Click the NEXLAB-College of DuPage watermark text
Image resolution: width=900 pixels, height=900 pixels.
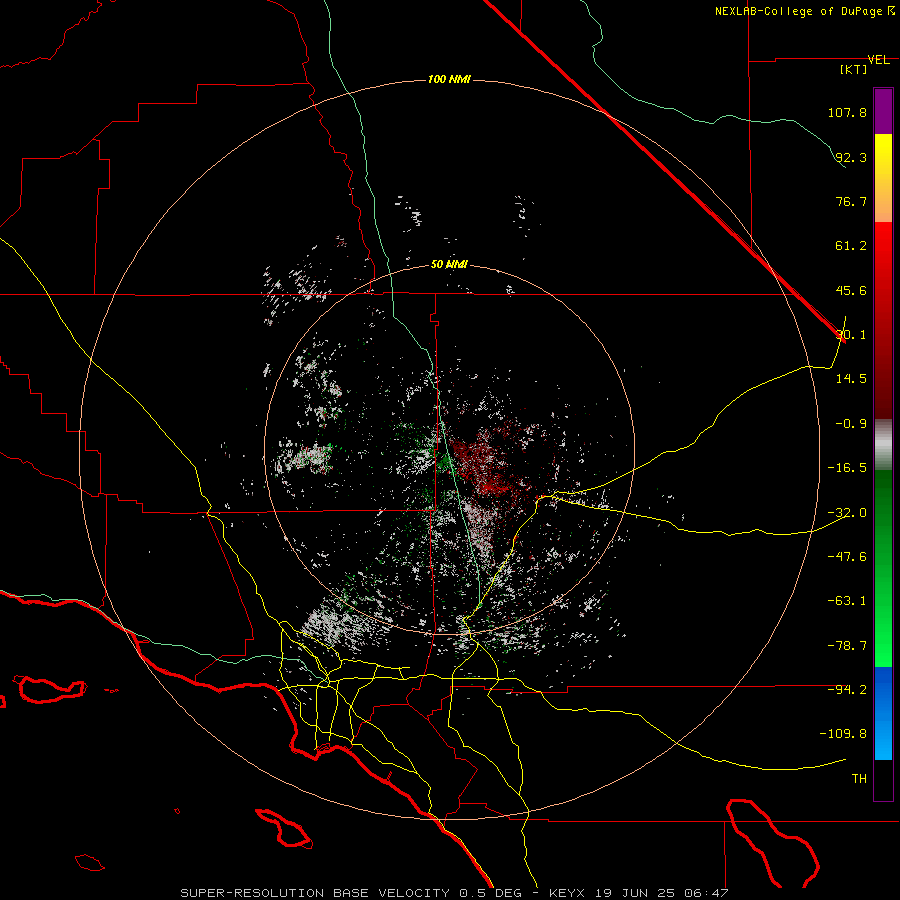tap(804, 11)
